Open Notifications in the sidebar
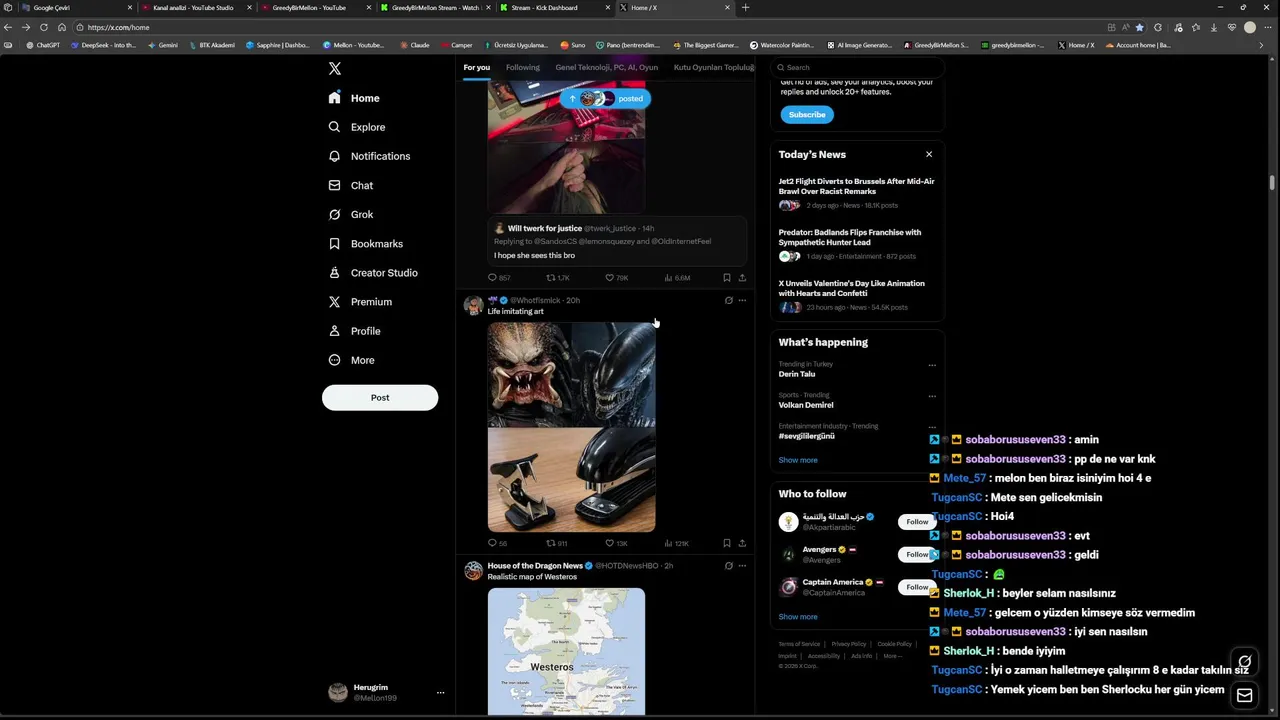 369,156
